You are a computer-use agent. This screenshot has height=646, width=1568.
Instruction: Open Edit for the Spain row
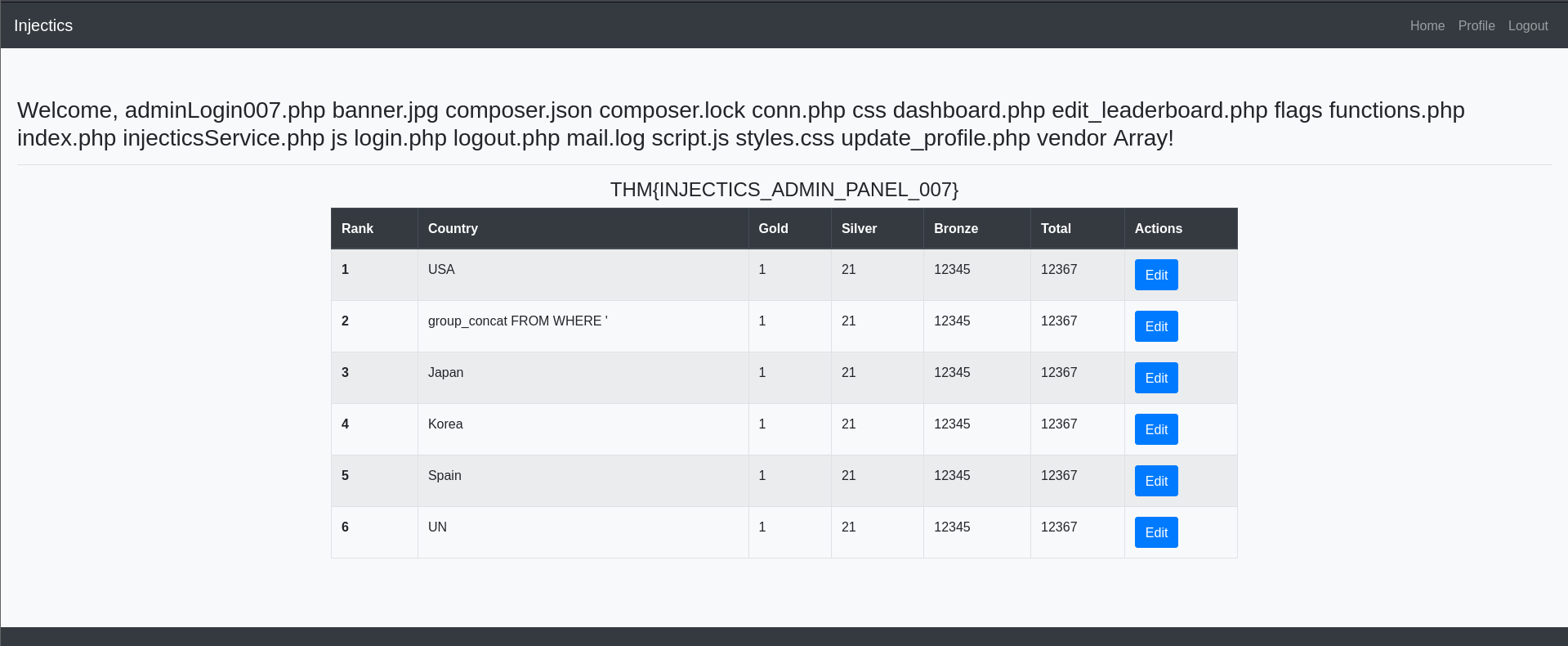1155,481
